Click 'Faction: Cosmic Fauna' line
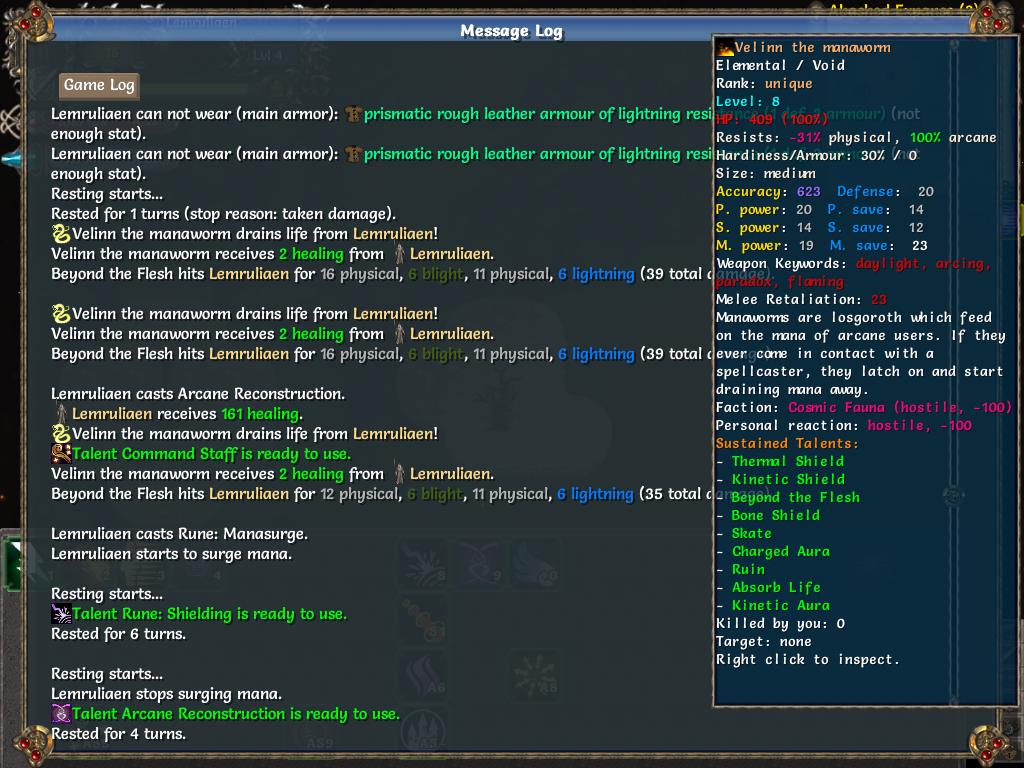1024x768 pixels. point(864,408)
